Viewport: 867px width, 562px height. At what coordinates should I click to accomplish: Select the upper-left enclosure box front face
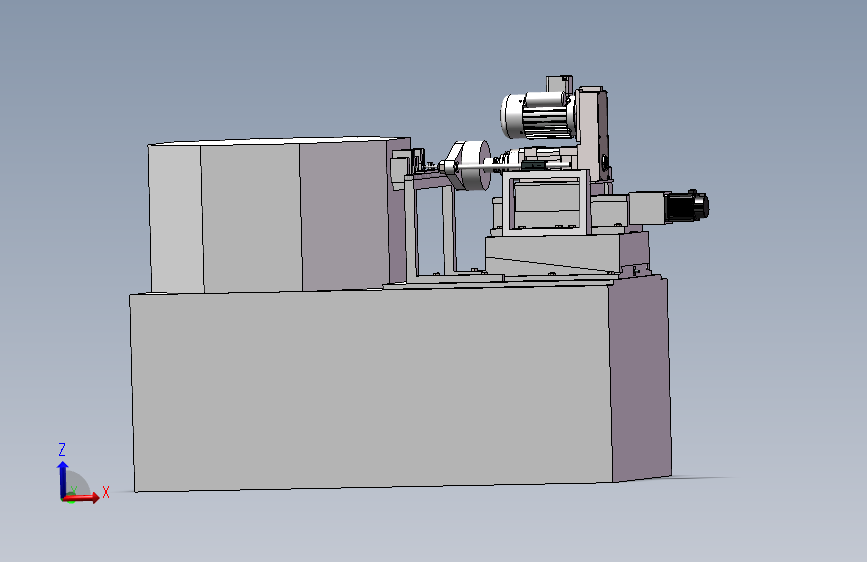(252, 216)
